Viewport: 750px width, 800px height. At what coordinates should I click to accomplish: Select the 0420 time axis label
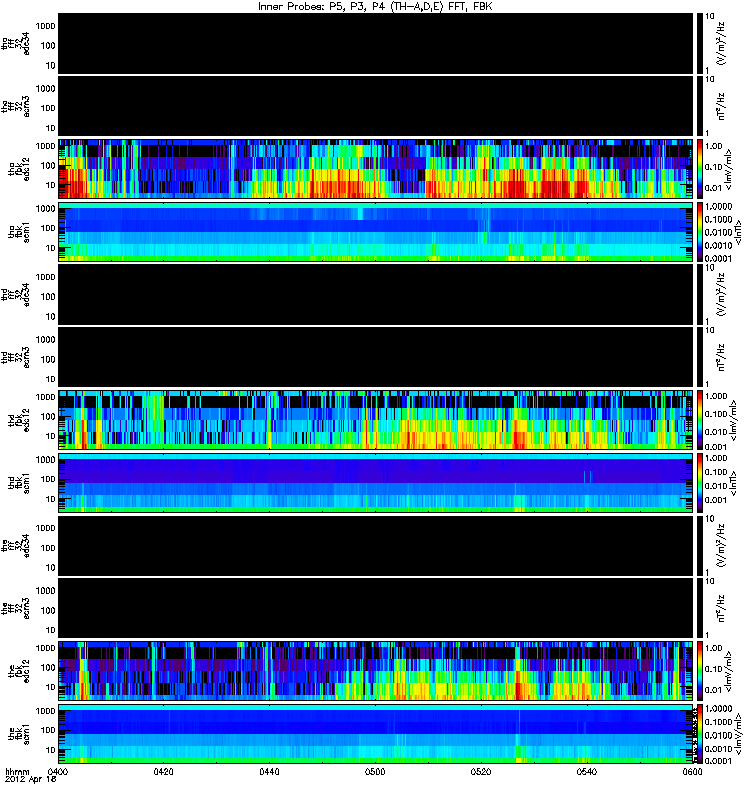[163, 771]
